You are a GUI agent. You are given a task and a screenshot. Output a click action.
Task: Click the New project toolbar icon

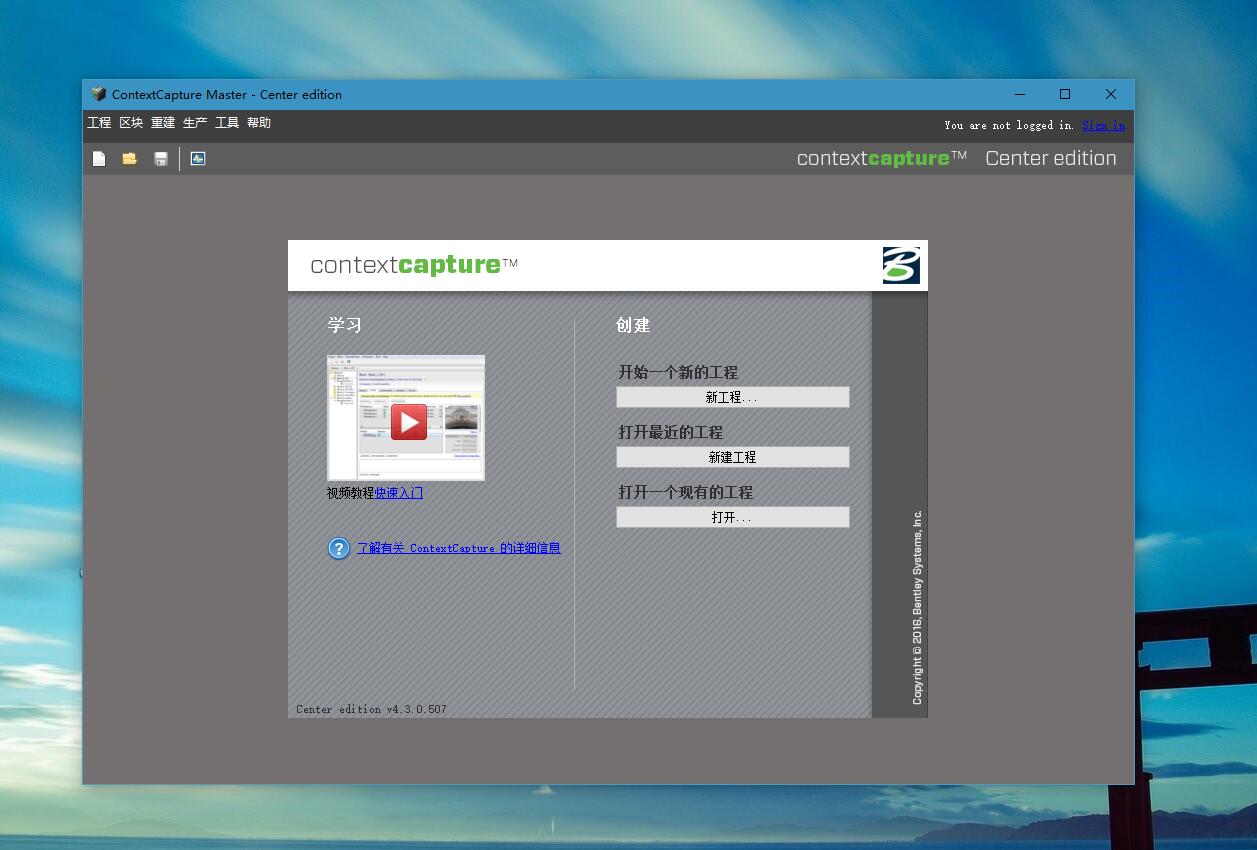point(99,159)
